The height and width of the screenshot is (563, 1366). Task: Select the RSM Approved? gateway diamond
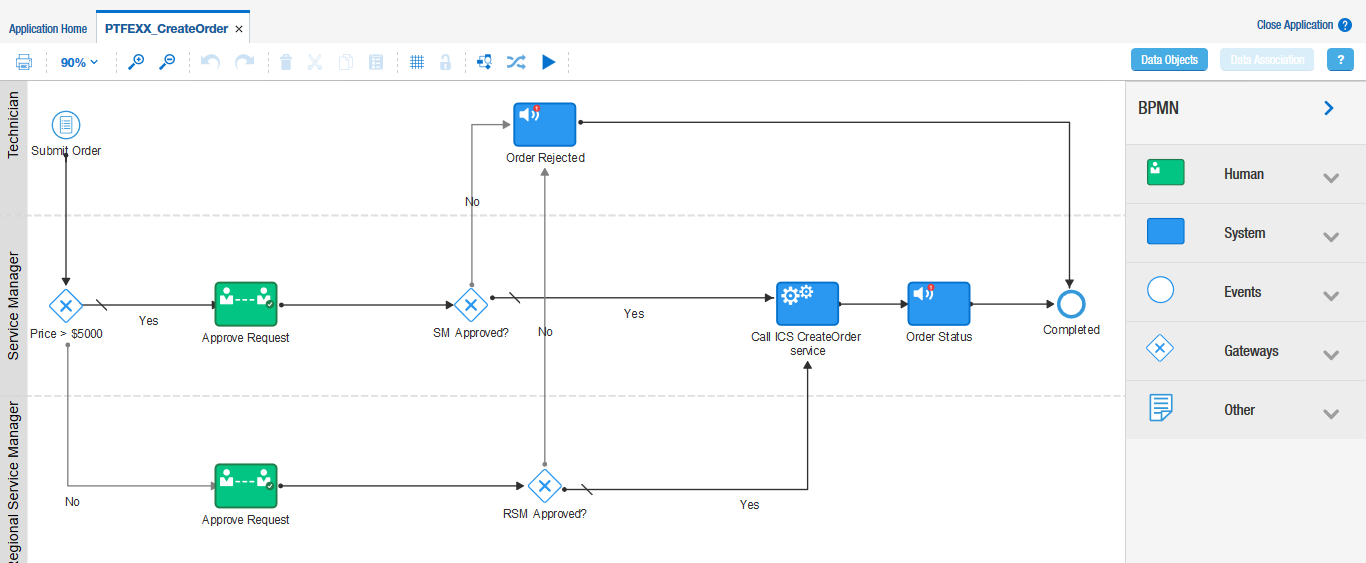click(x=545, y=487)
